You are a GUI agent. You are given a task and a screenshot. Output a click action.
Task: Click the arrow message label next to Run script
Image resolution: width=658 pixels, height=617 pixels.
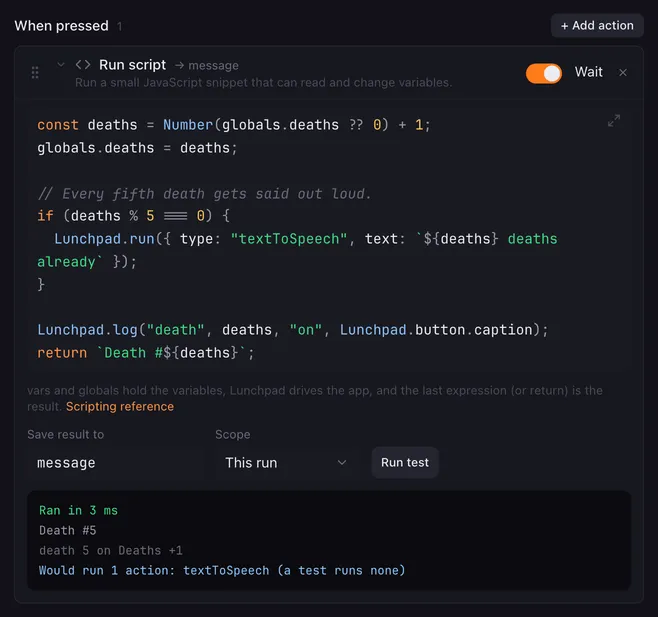tap(207, 65)
